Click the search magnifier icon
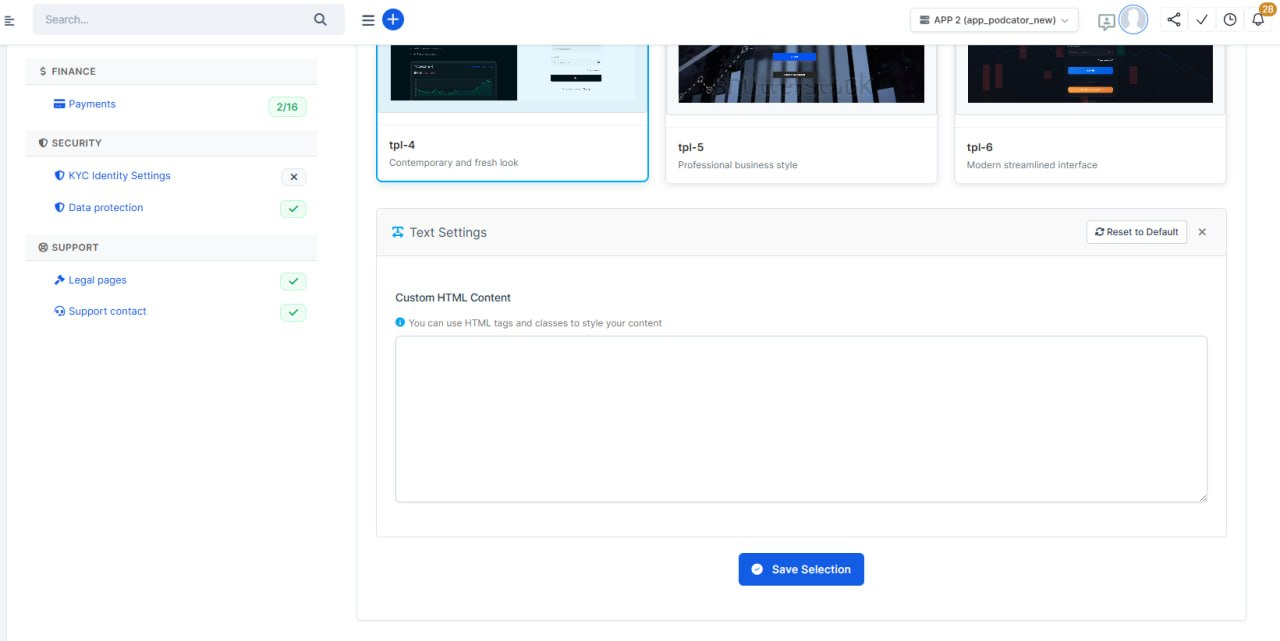The width and height of the screenshot is (1280, 641). 320,19
